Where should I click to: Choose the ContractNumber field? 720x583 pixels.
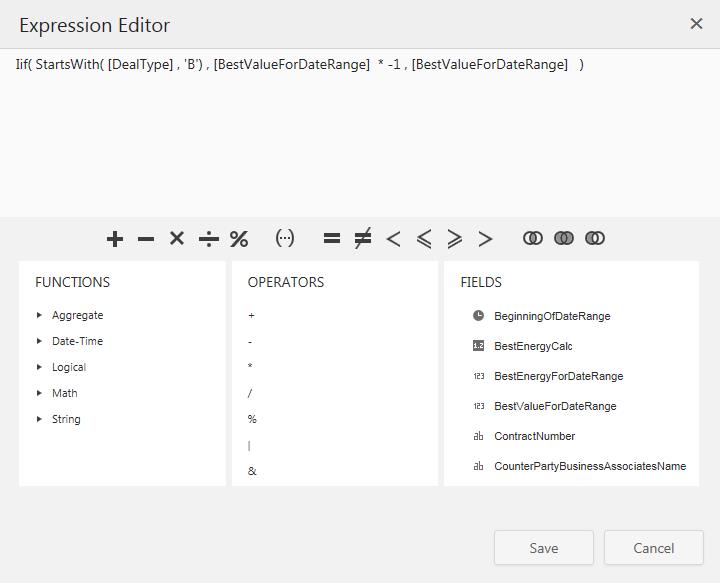tap(534, 436)
